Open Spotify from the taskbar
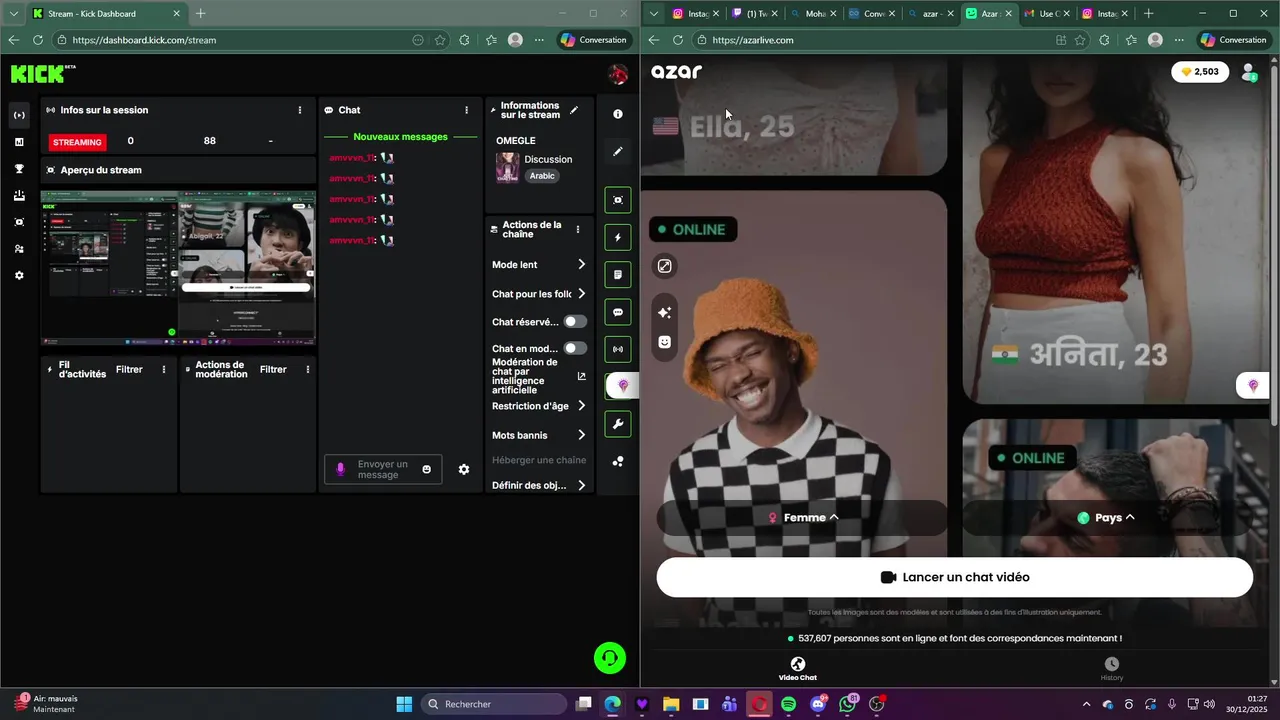This screenshot has height=720, width=1280. pyautogui.click(x=789, y=704)
